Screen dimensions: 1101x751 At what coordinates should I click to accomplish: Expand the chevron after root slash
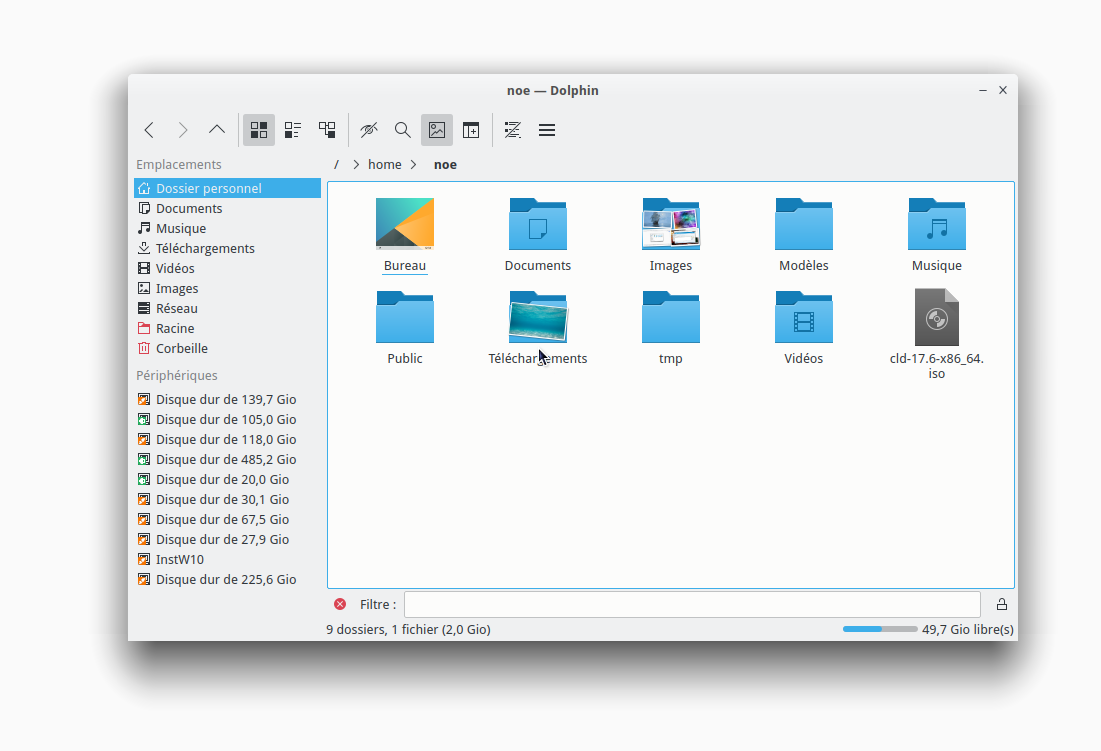tap(356, 165)
